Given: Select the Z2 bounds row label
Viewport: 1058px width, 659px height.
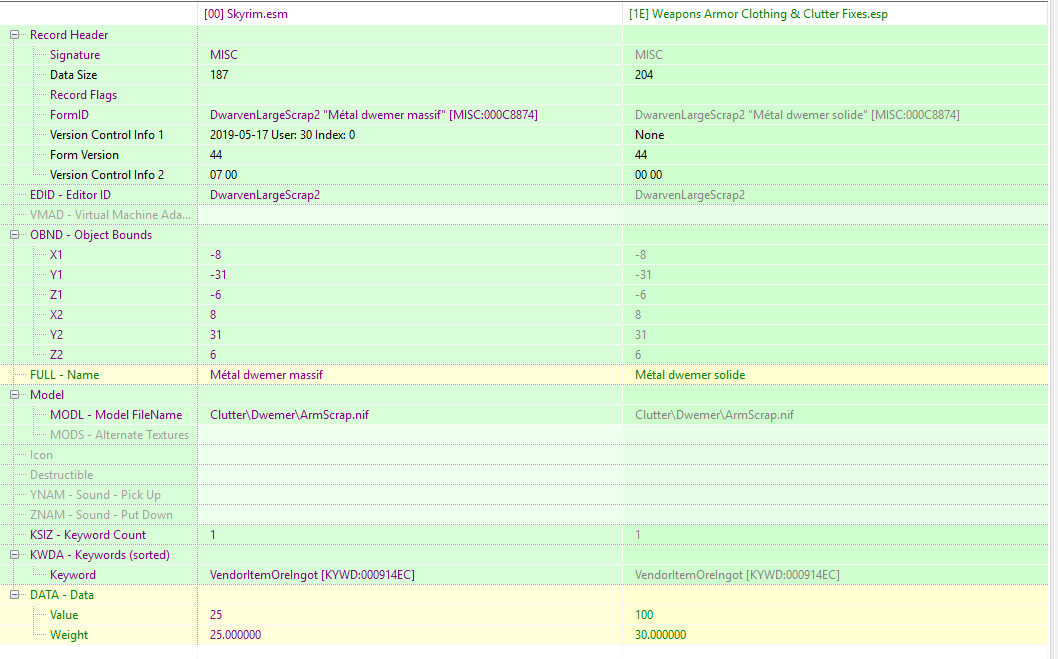Looking at the screenshot, I should pos(57,355).
